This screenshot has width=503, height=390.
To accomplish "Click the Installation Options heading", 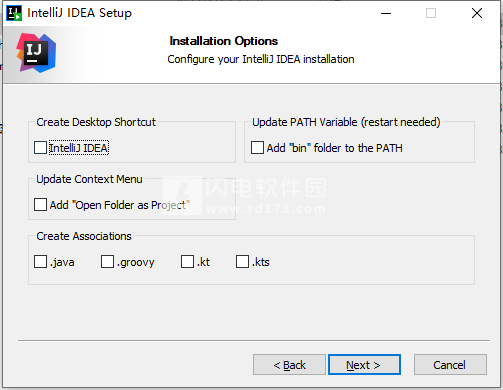I will coord(223,41).
